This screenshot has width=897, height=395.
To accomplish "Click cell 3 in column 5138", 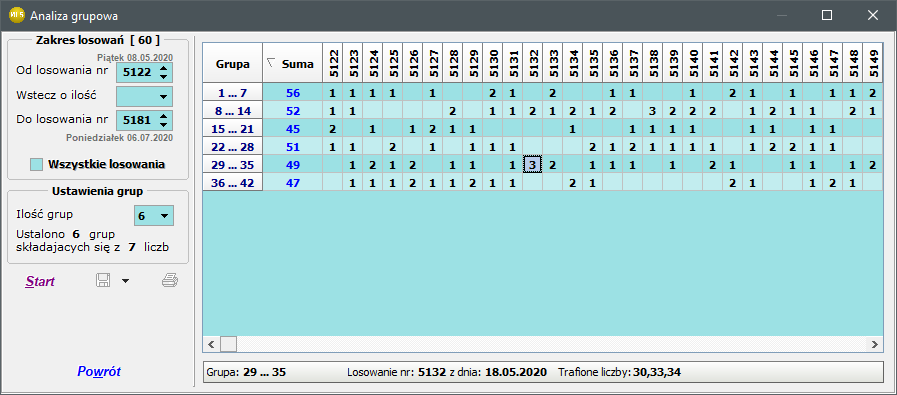I will click(653, 111).
